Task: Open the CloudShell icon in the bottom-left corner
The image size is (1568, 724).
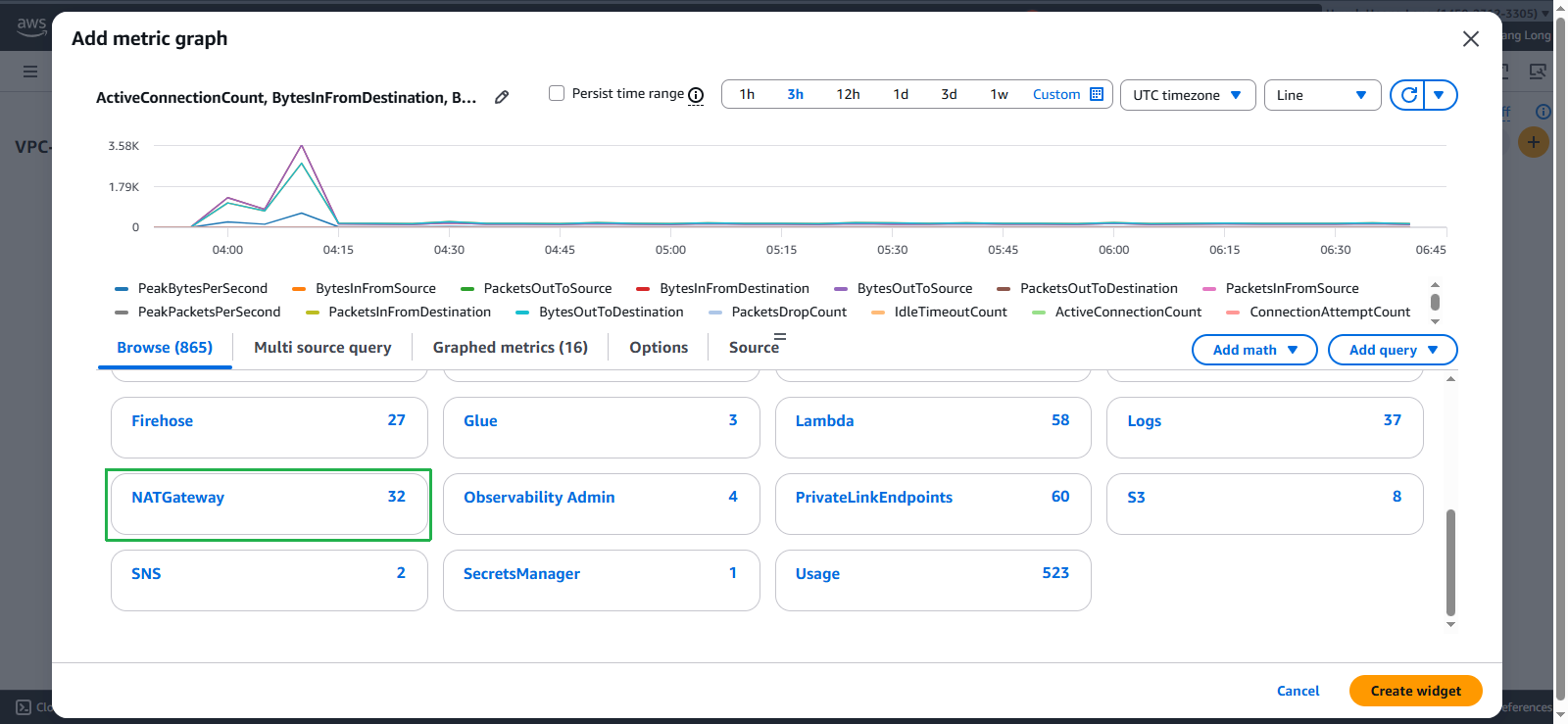Action: (24, 706)
